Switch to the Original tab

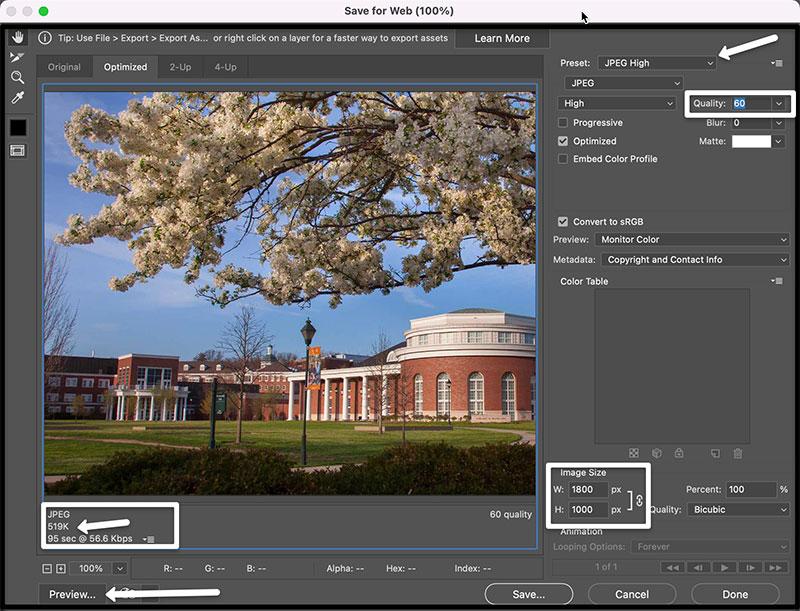64,67
